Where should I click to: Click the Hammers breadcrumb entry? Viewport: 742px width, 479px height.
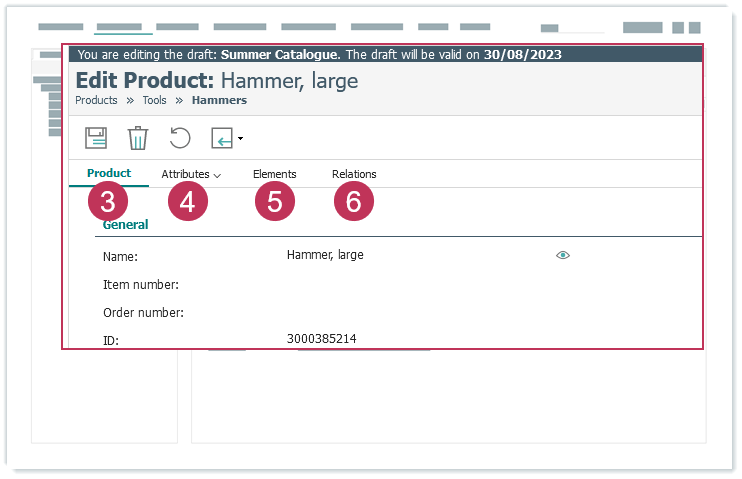tap(219, 100)
